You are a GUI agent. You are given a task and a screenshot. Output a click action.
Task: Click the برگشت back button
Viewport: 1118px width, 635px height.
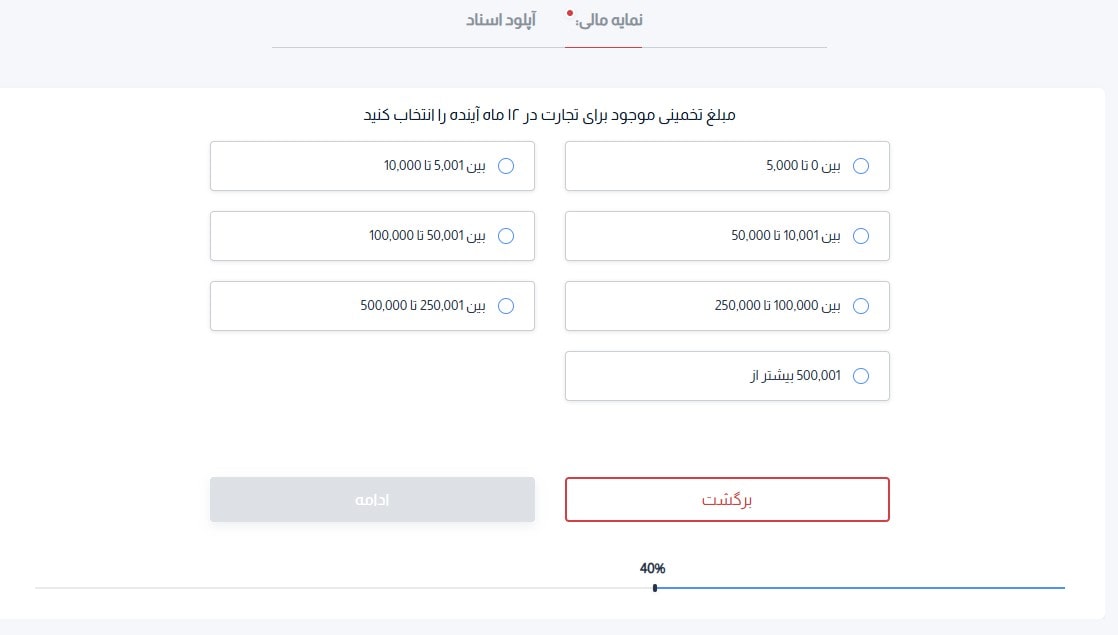click(727, 499)
